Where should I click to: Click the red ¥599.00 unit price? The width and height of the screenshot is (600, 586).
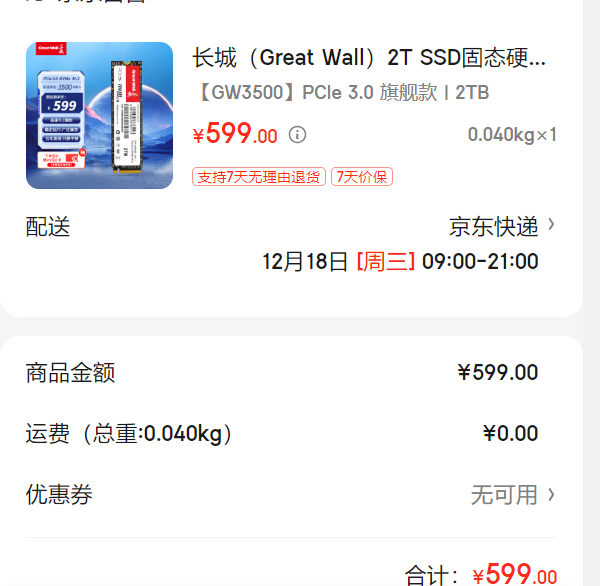(235, 134)
